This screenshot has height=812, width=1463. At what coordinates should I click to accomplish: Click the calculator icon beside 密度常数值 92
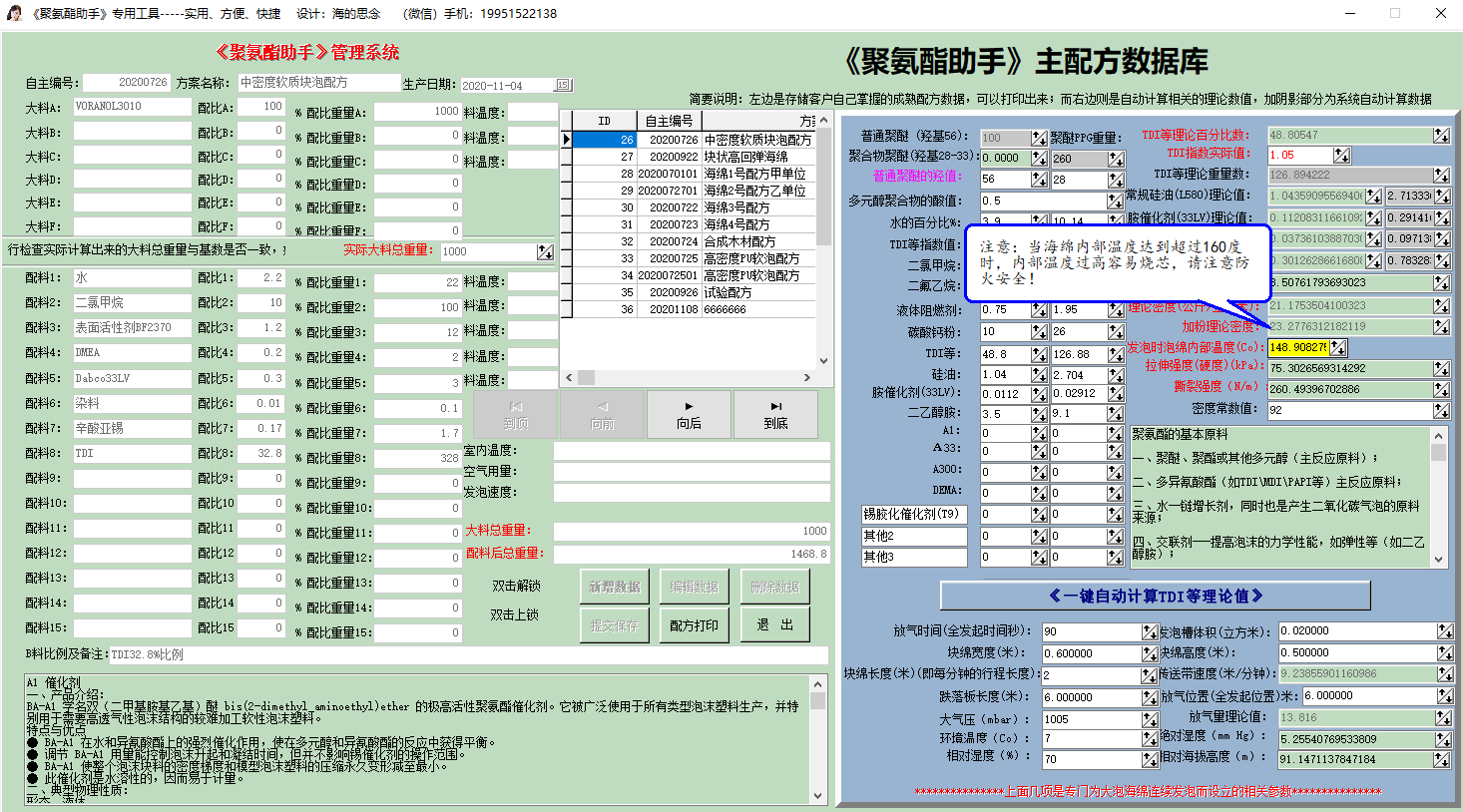(x=1442, y=409)
